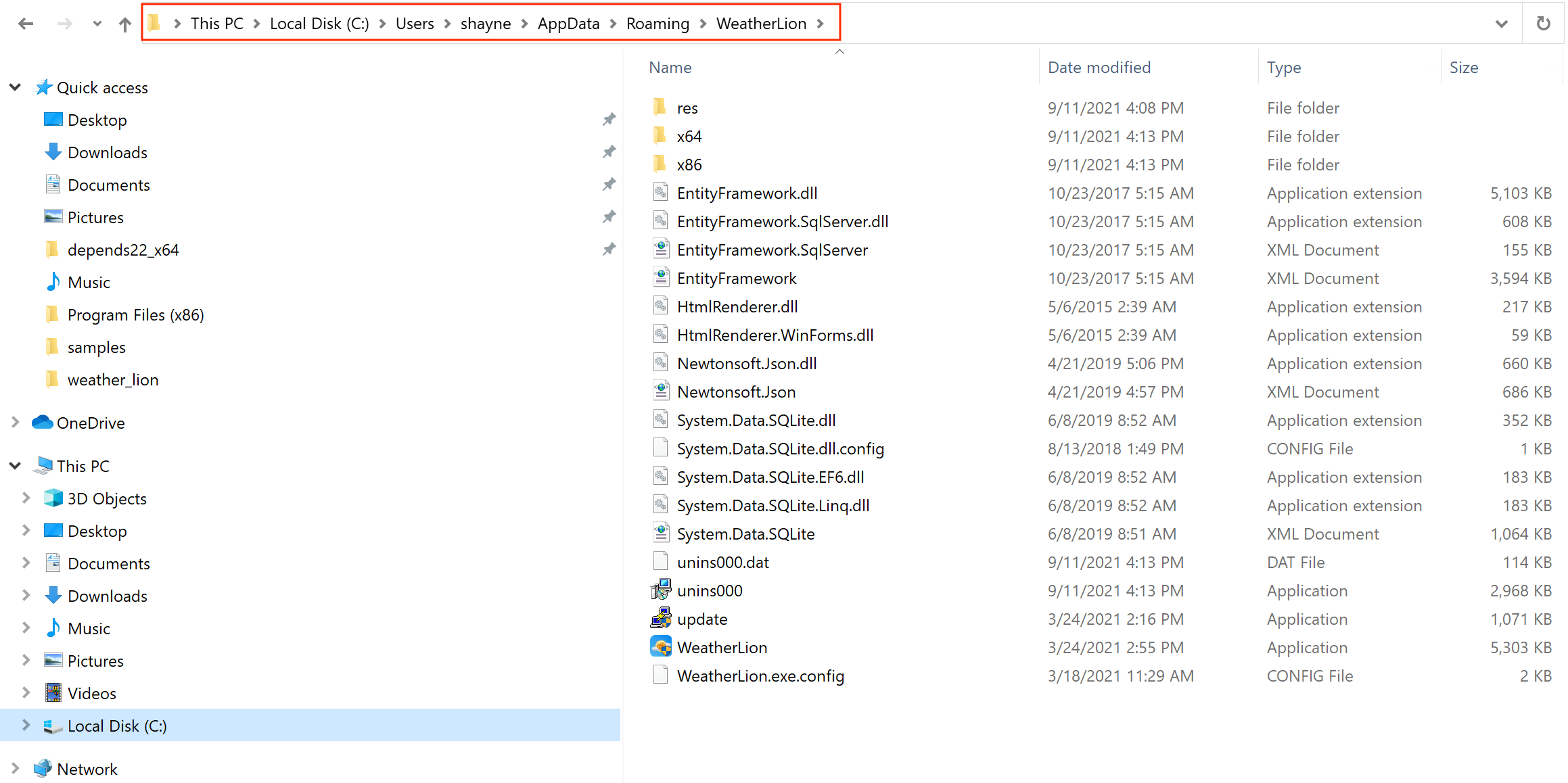Open recent locations dropdown arrow
This screenshot has height=783, width=1568.
[97, 24]
